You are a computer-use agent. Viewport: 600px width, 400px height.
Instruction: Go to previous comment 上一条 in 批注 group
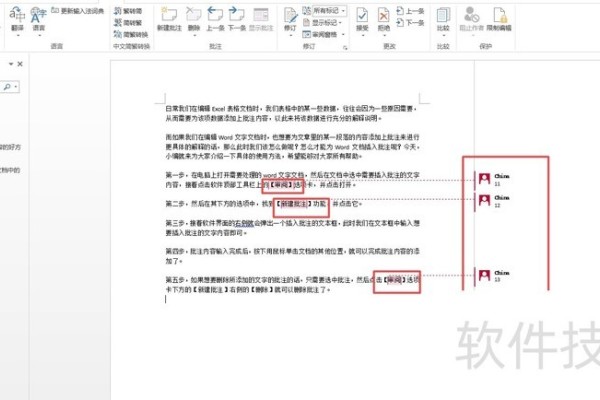pos(215,19)
